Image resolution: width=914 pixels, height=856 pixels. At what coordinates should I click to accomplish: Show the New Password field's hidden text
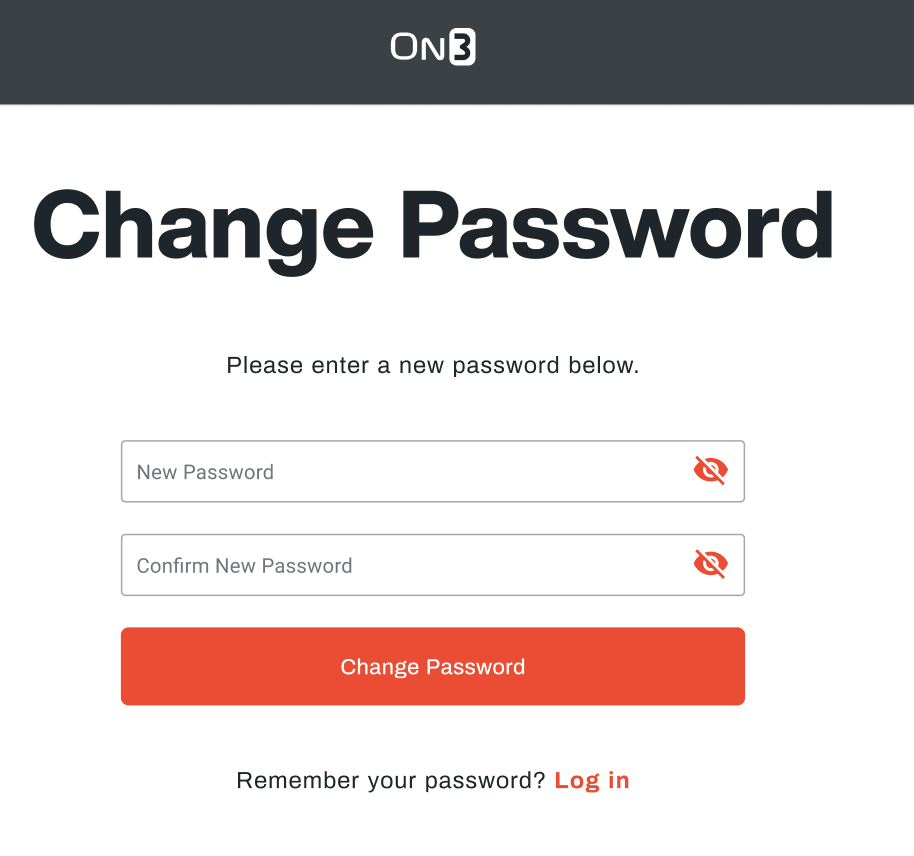711,471
